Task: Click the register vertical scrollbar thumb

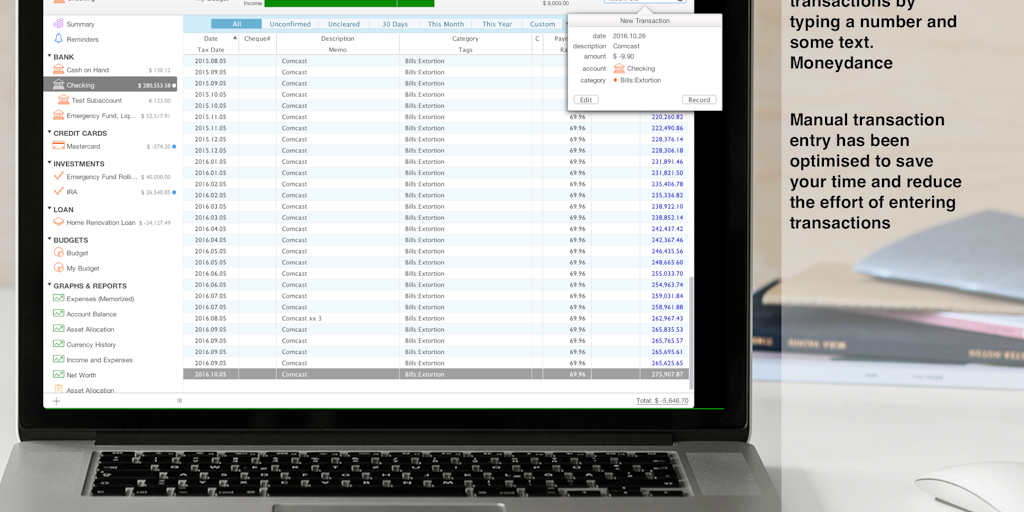Action: click(x=691, y=331)
